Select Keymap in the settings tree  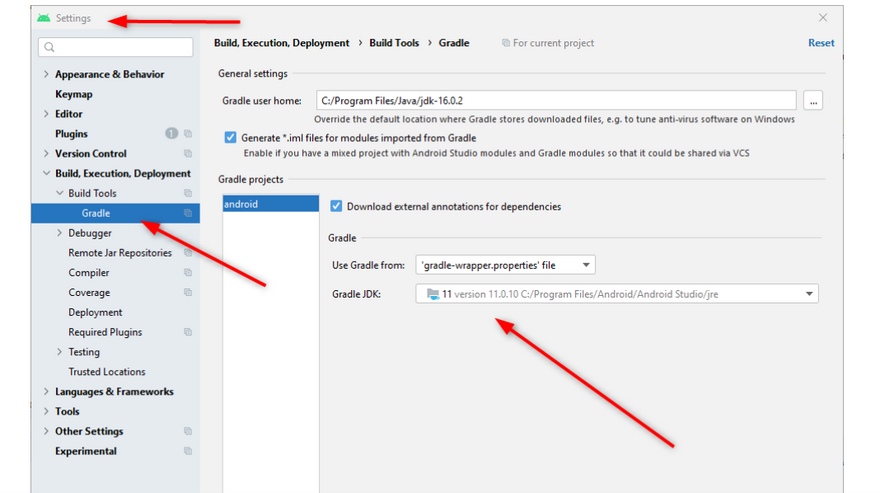click(x=74, y=94)
